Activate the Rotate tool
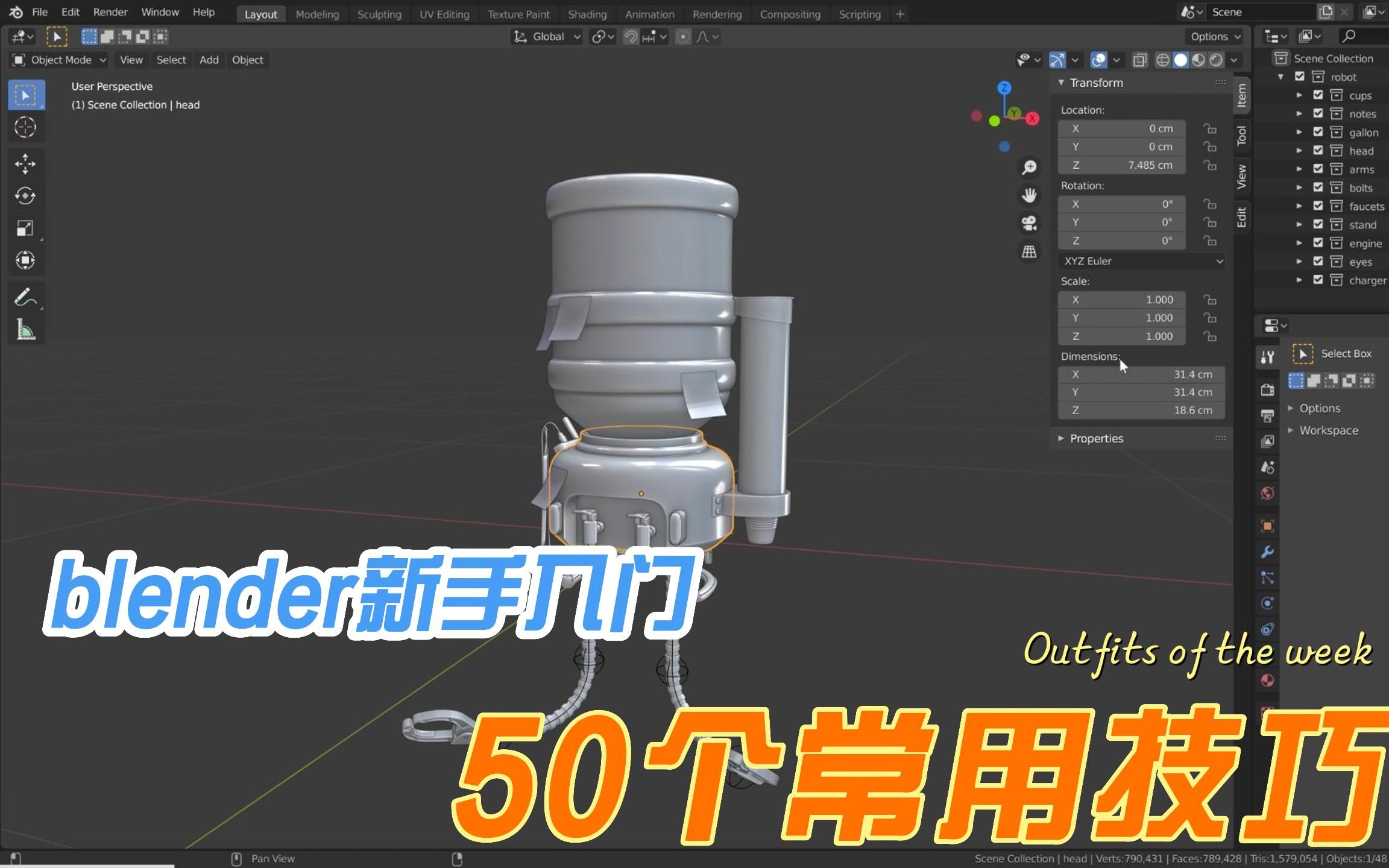Screen dimensions: 1389x868 27,196
